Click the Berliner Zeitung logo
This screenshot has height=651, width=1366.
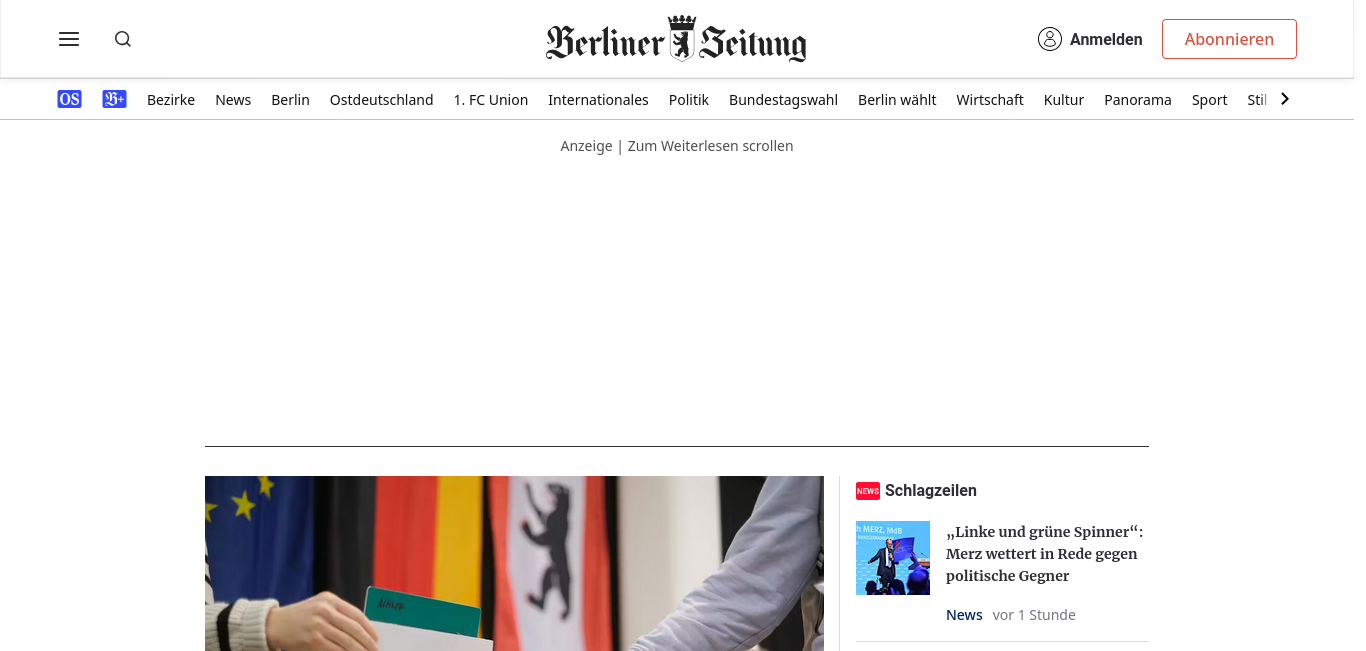coord(676,40)
